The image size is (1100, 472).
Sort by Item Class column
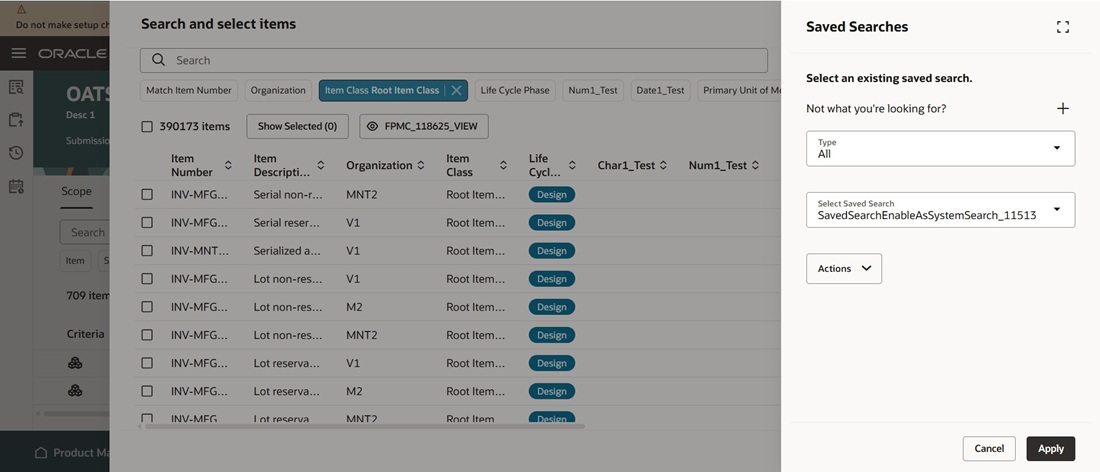[x=503, y=166]
